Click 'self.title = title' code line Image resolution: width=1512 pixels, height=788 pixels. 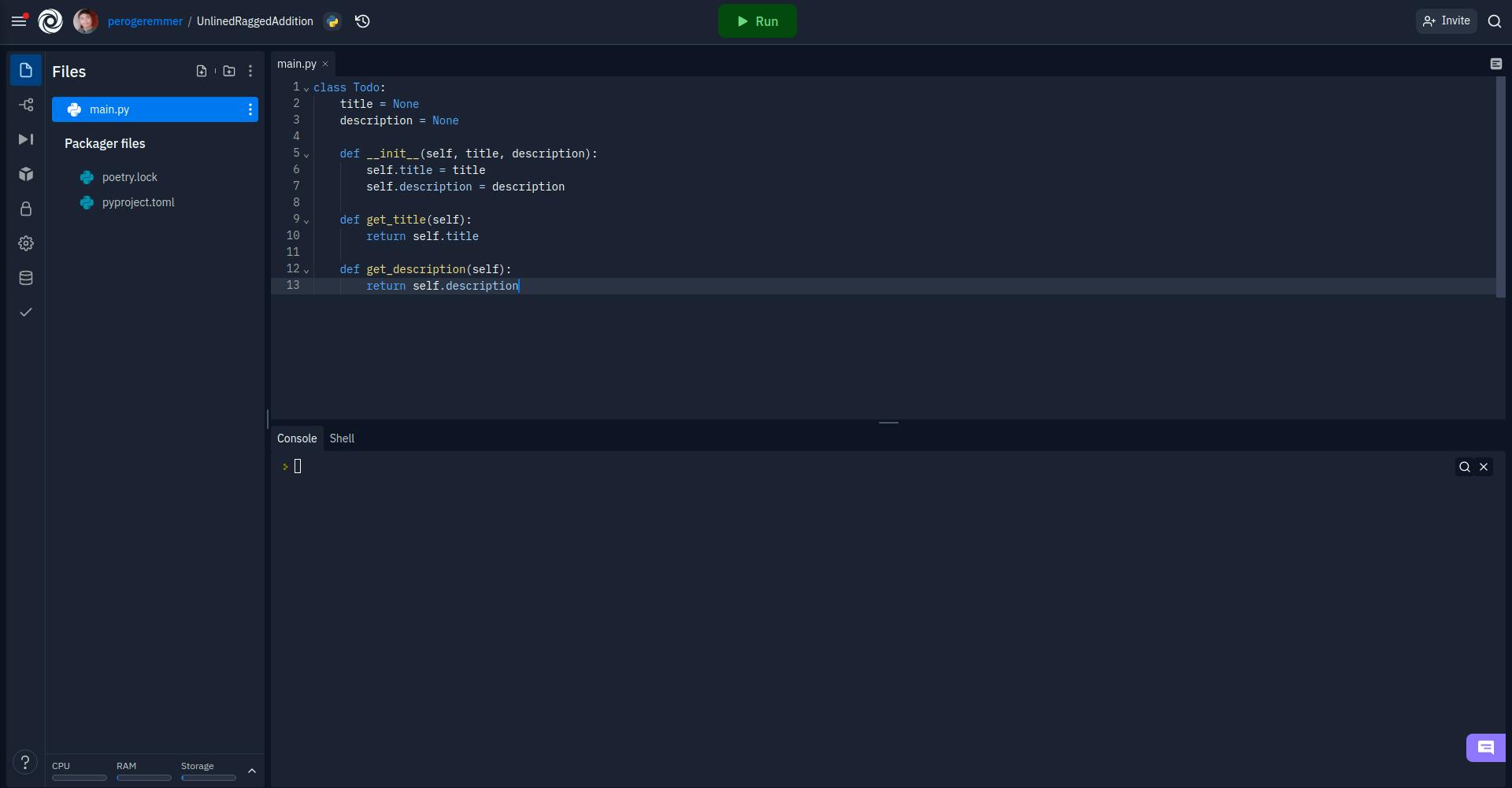[x=425, y=170]
